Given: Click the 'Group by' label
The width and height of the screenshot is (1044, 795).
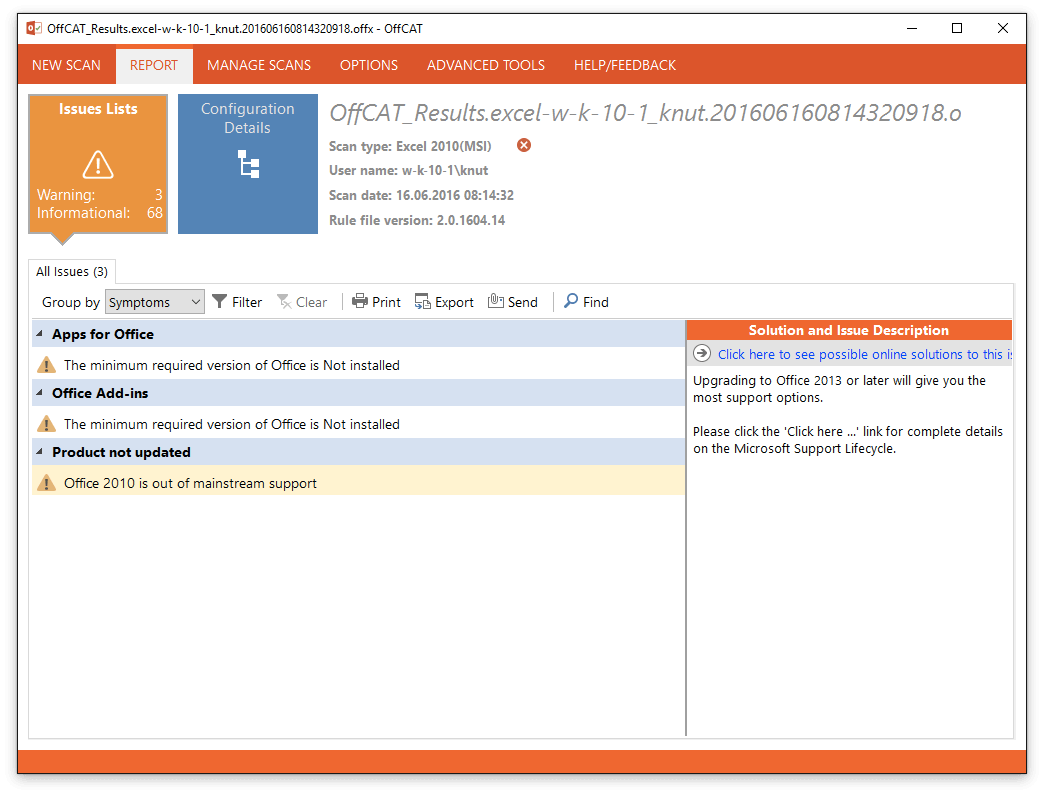Looking at the screenshot, I should 71,302.
